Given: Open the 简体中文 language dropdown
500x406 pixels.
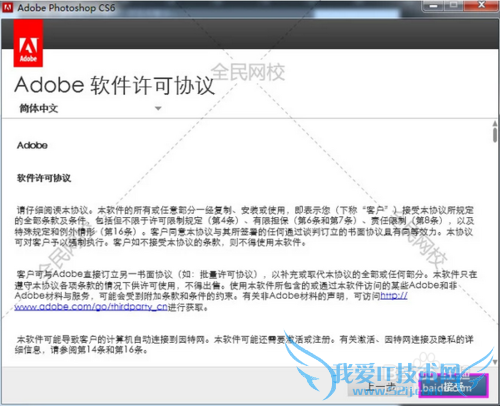Looking at the screenshot, I should [90, 108].
